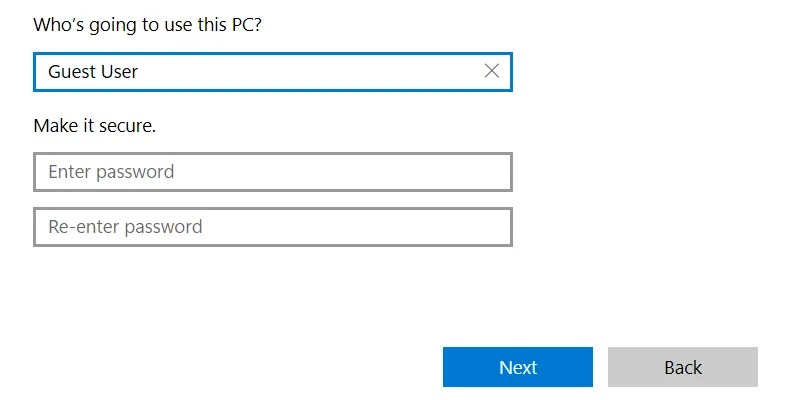The width and height of the screenshot is (800, 400).
Task: Focus the Enter password field
Action: tap(272, 172)
